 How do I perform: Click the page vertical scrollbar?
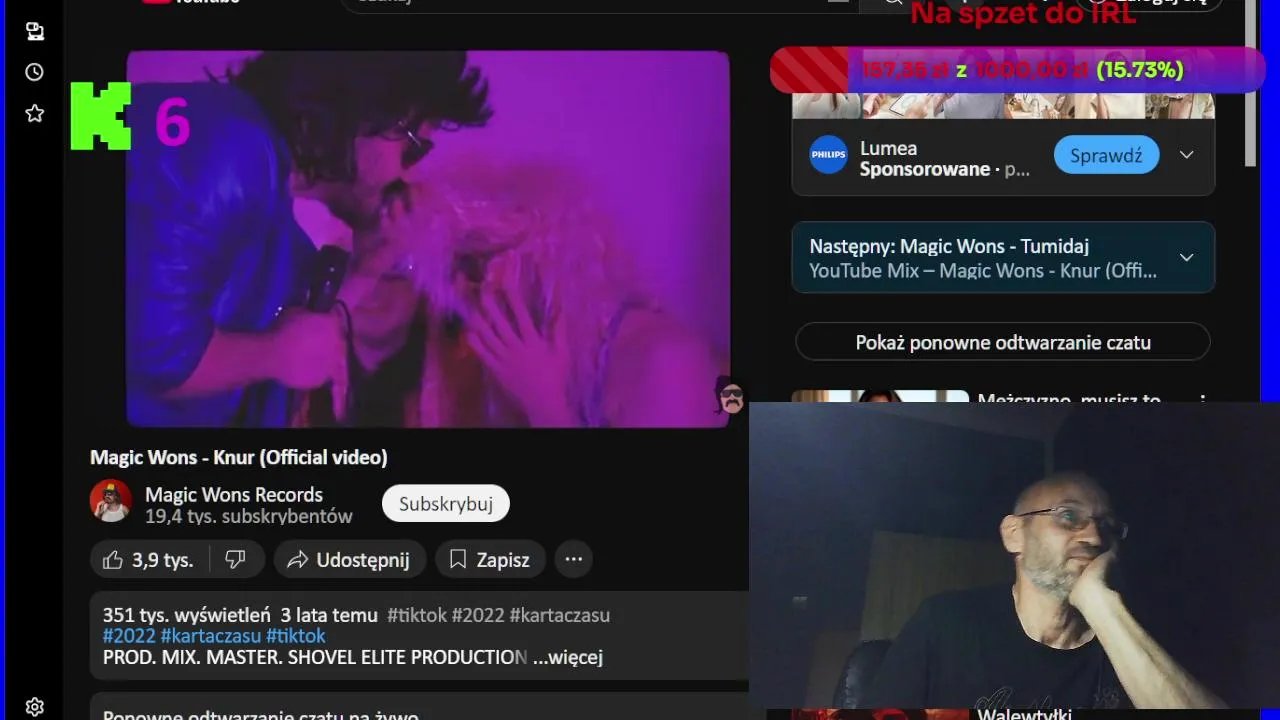1251,85
